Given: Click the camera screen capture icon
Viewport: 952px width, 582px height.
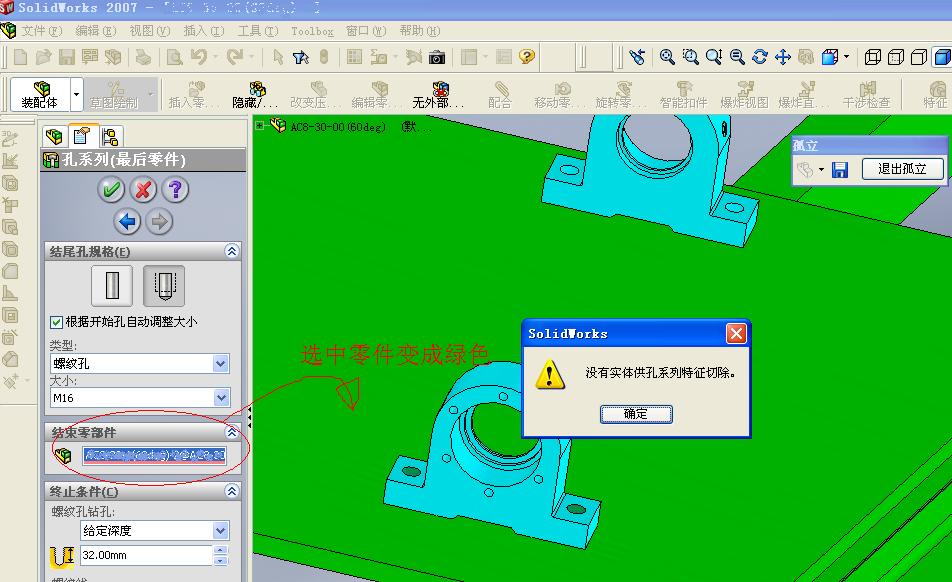Looking at the screenshot, I should tap(437, 57).
